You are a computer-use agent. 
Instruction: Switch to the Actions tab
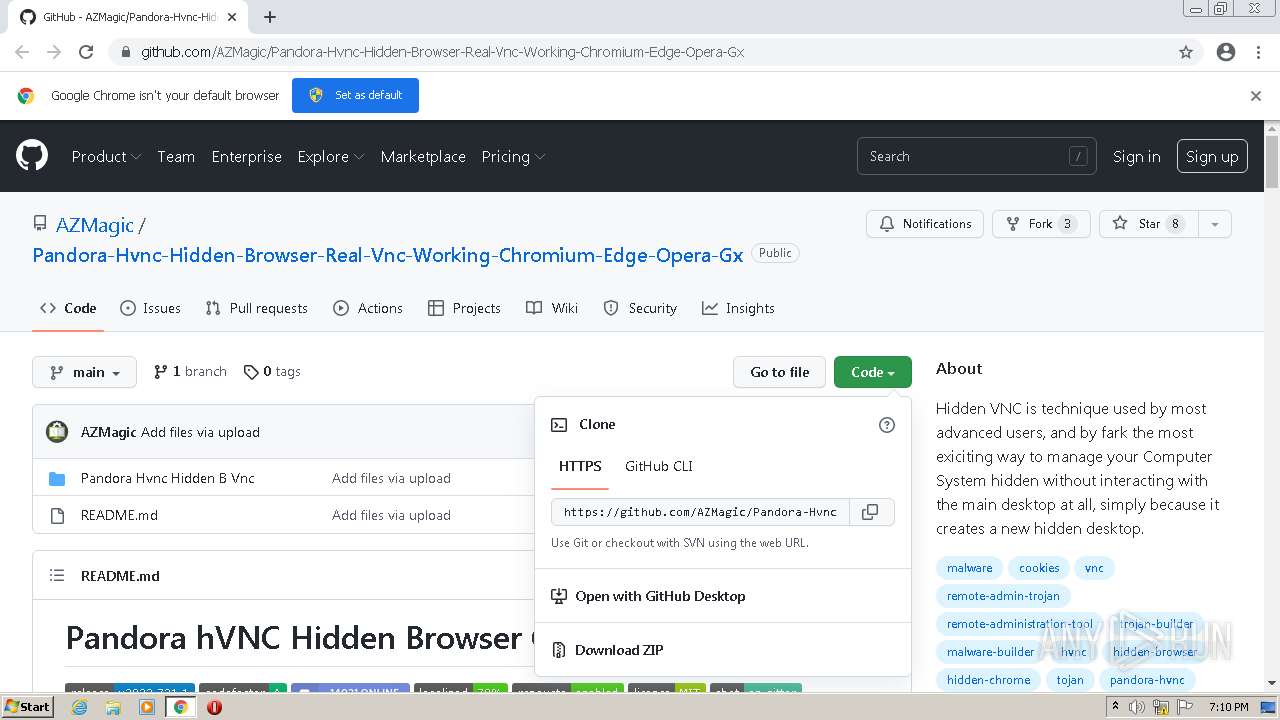368,308
